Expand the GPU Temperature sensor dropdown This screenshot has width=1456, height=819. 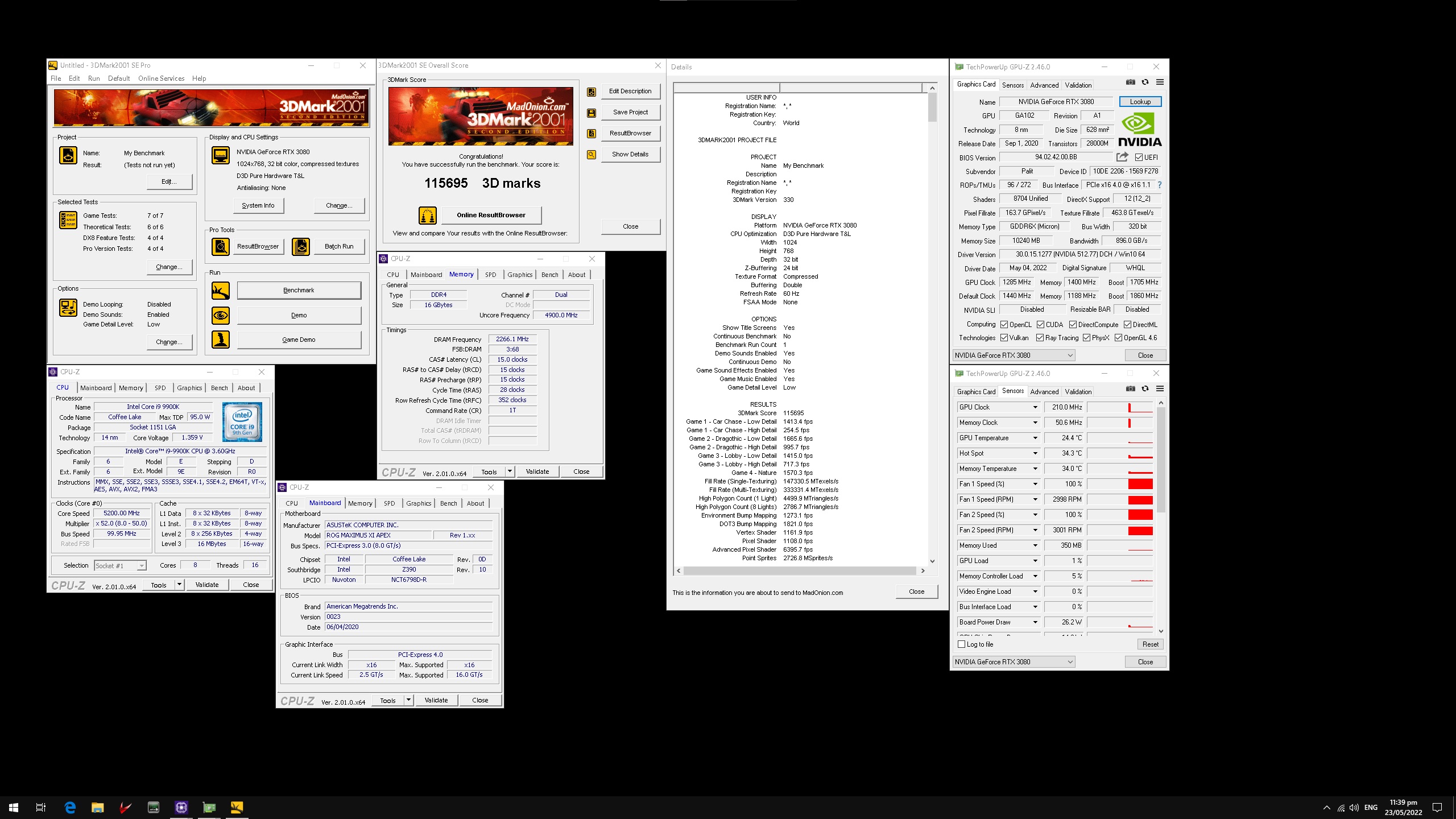tap(1035, 438)
